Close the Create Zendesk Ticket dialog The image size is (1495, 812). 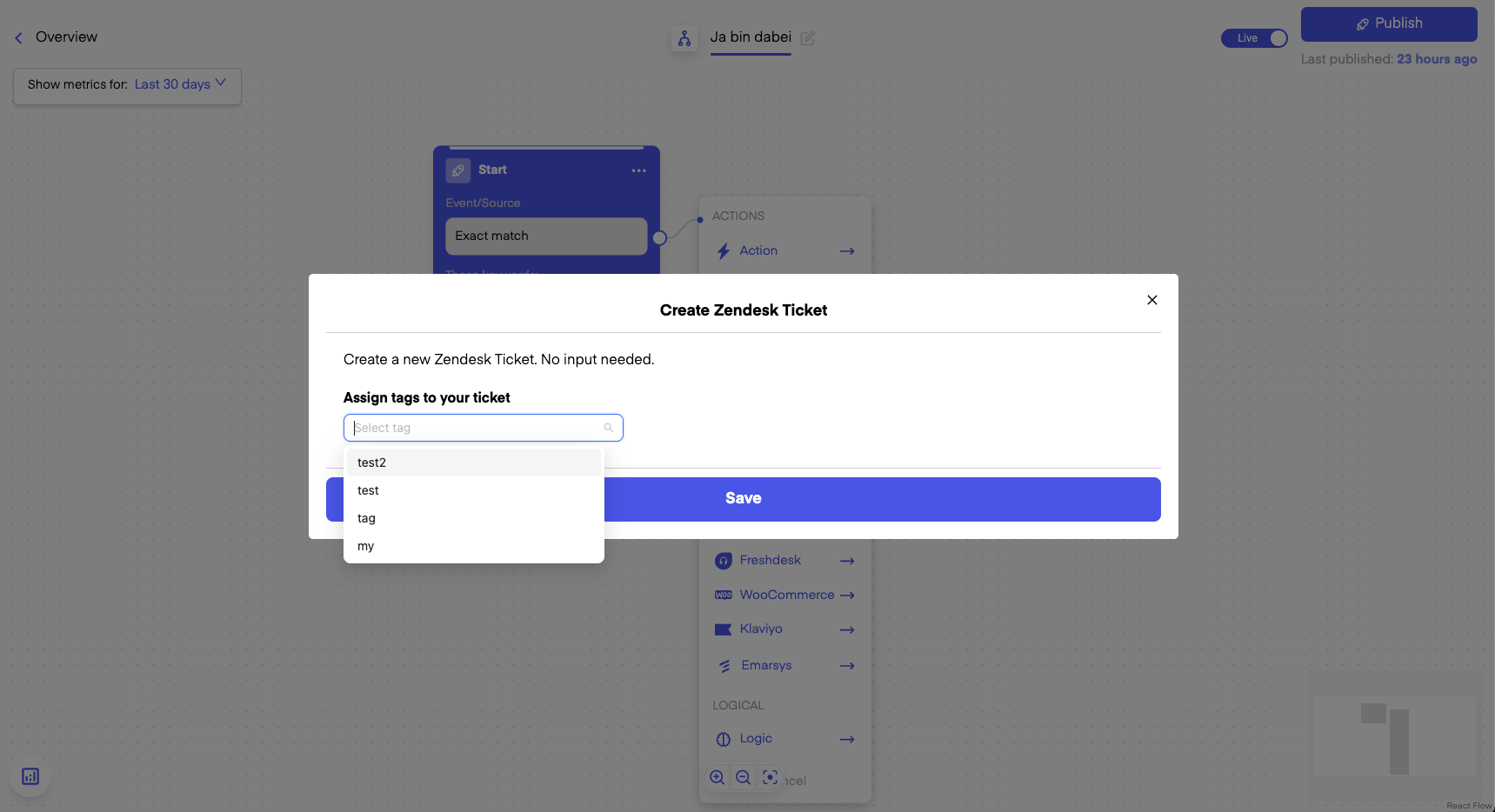click(x=1151, y=300)
